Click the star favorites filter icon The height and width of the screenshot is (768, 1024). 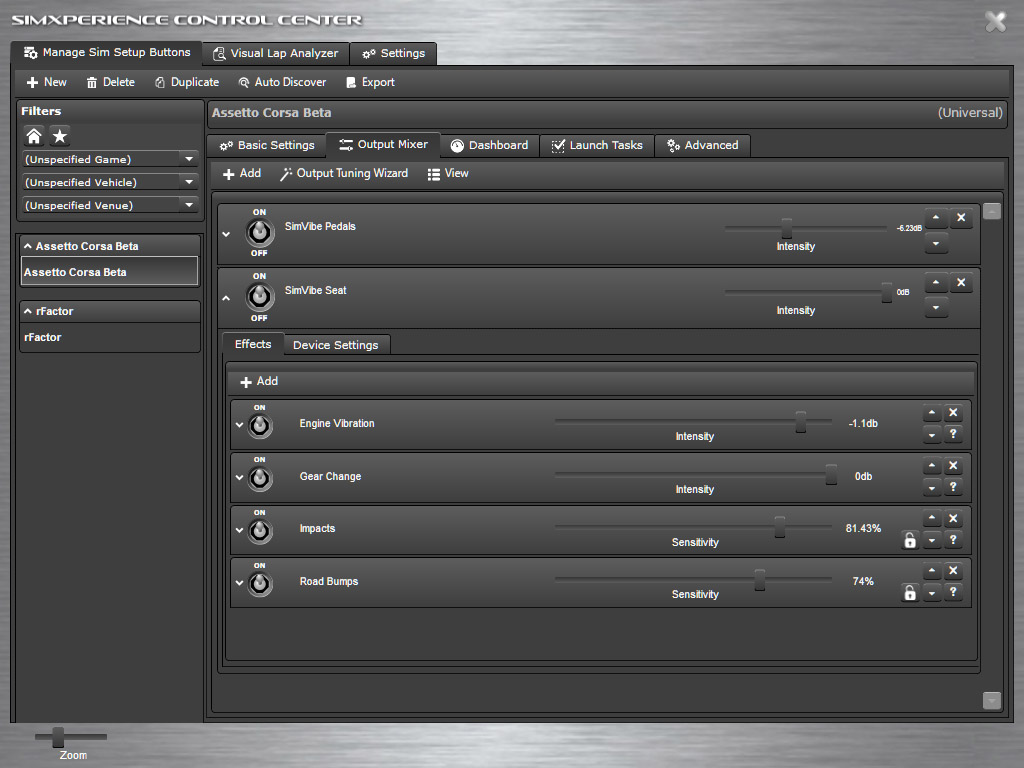(x=60, y=136)
